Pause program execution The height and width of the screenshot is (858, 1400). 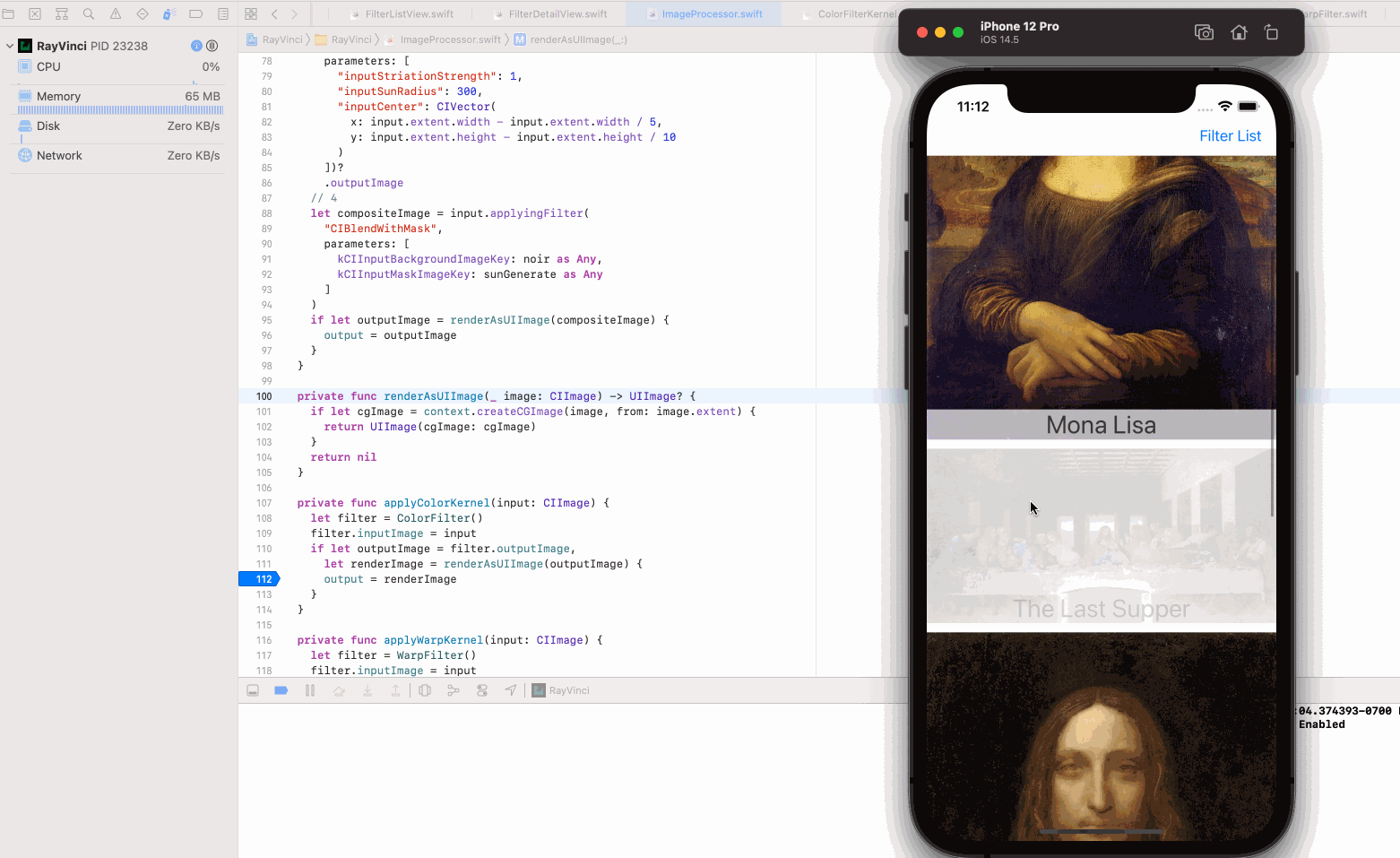(x=310, y=690)
